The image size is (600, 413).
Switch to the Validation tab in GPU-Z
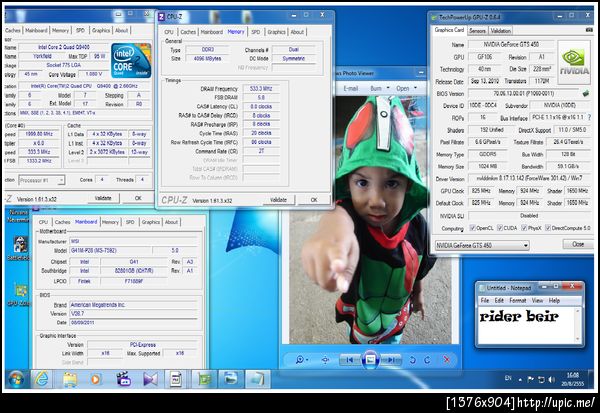[x=501, y=31]
